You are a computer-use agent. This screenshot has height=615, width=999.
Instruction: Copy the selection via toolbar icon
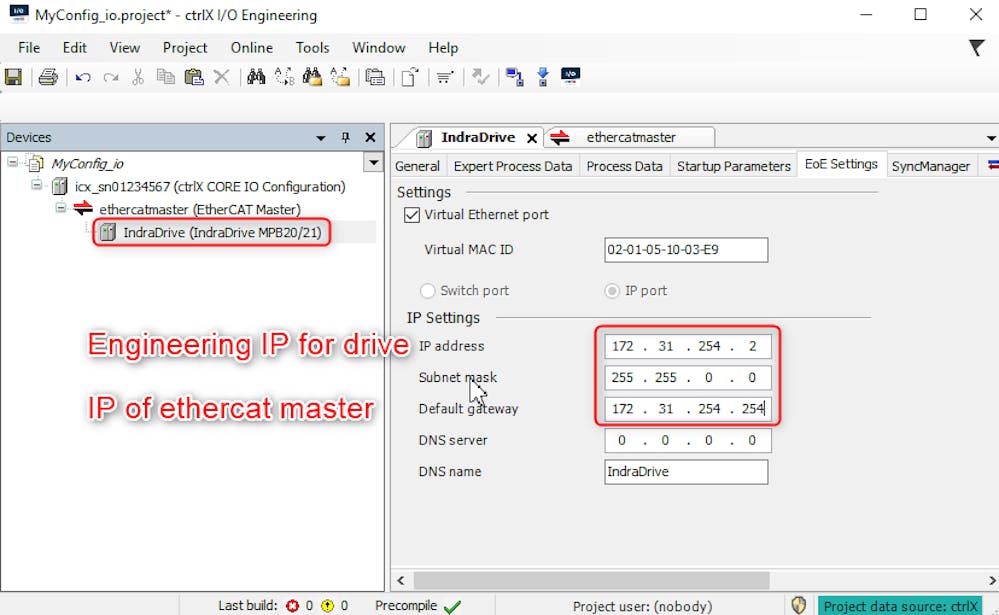(x=166, y=77)
